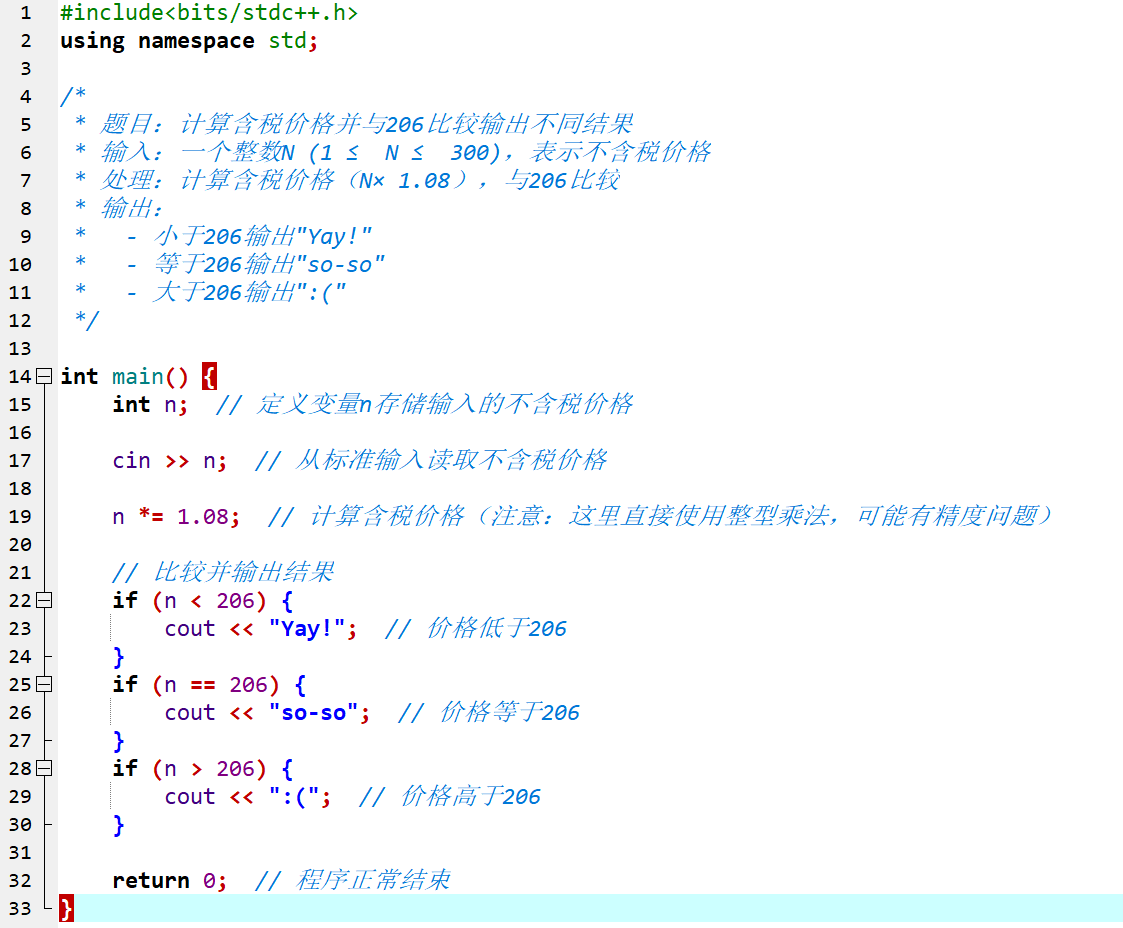Click the 'return 0;' statement
Image resolution: width=1123 pixels, height=928 pixels.
pos(170,880)
